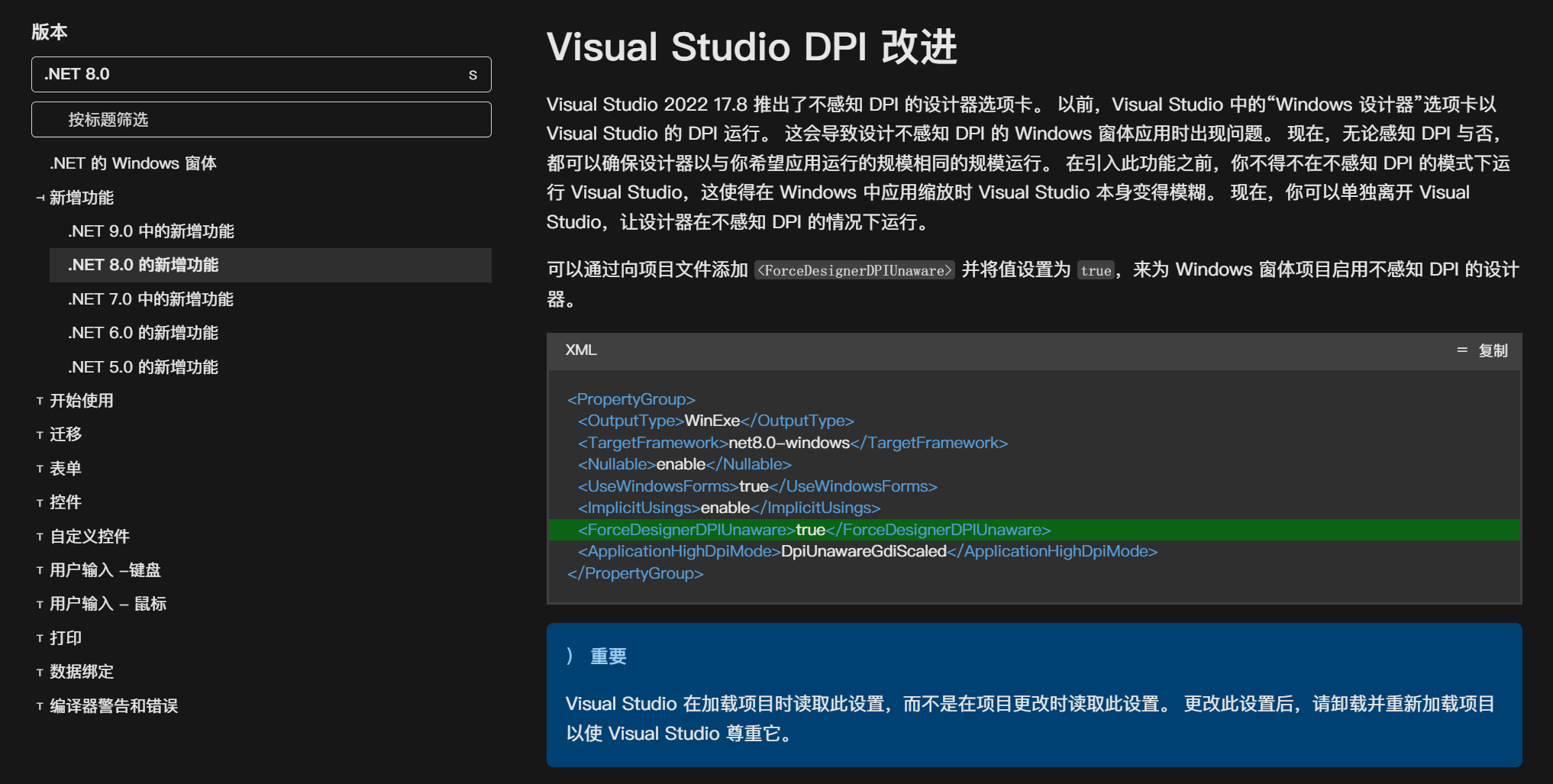
Task: Click the copy icon beside 复制
Action: [1462, 350]
